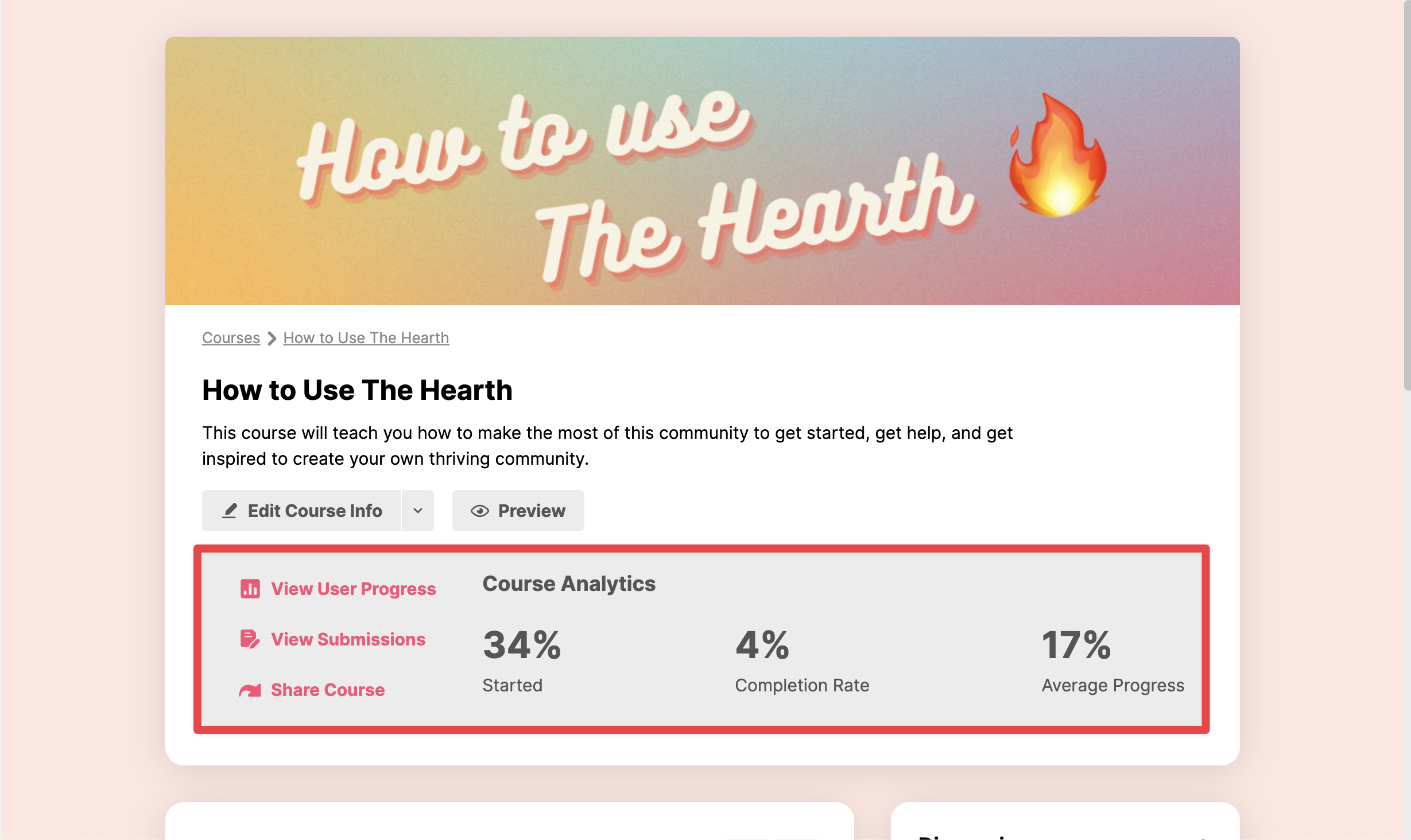The image size is (1411, 840).
Task: Open the How to Use The Hearth breadcrumb
Action: pyautogui.click(x=366, y=338)
